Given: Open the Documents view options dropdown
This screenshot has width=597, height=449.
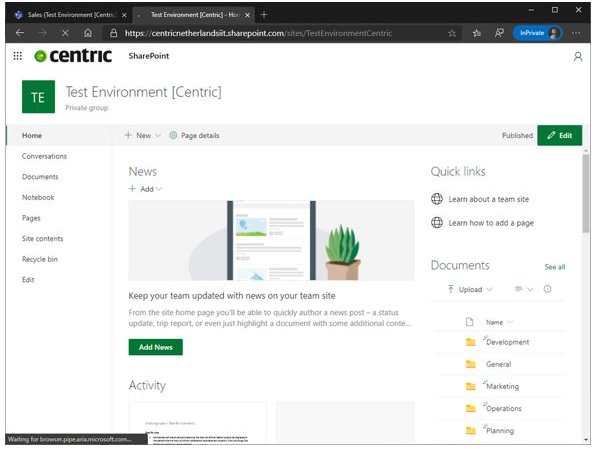Looking at the screenshot, I should (524, 289).
